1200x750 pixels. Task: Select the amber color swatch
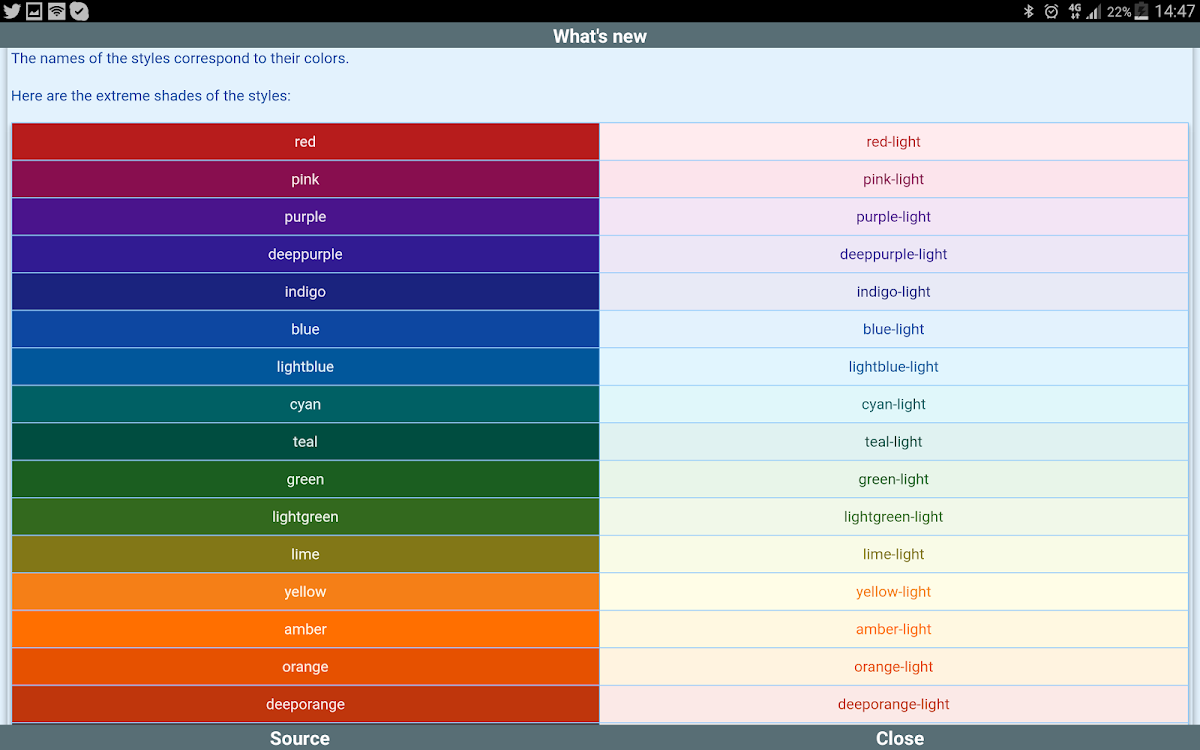click(305, 629)
